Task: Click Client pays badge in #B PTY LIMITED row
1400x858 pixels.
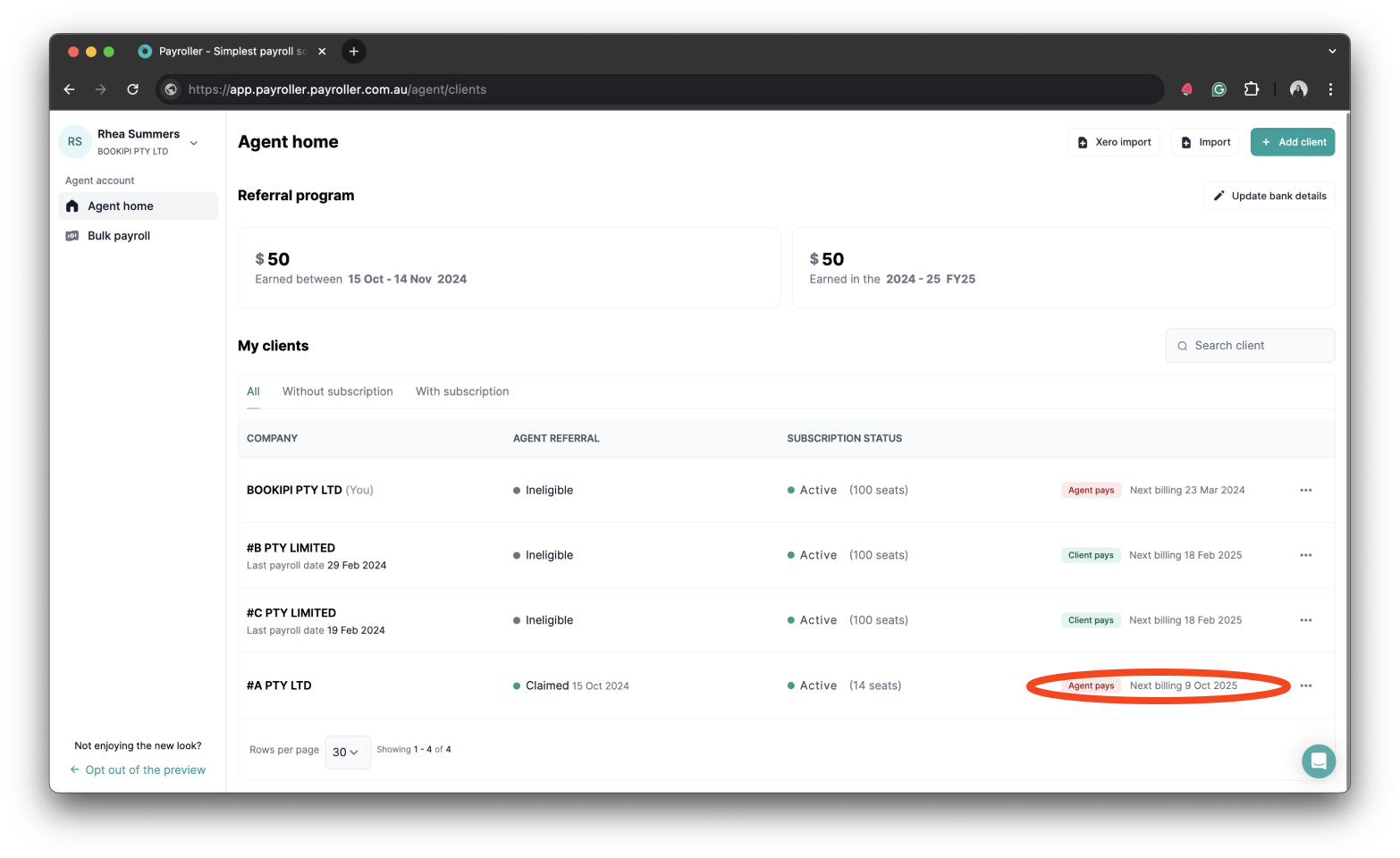Action: point(1091,555)
